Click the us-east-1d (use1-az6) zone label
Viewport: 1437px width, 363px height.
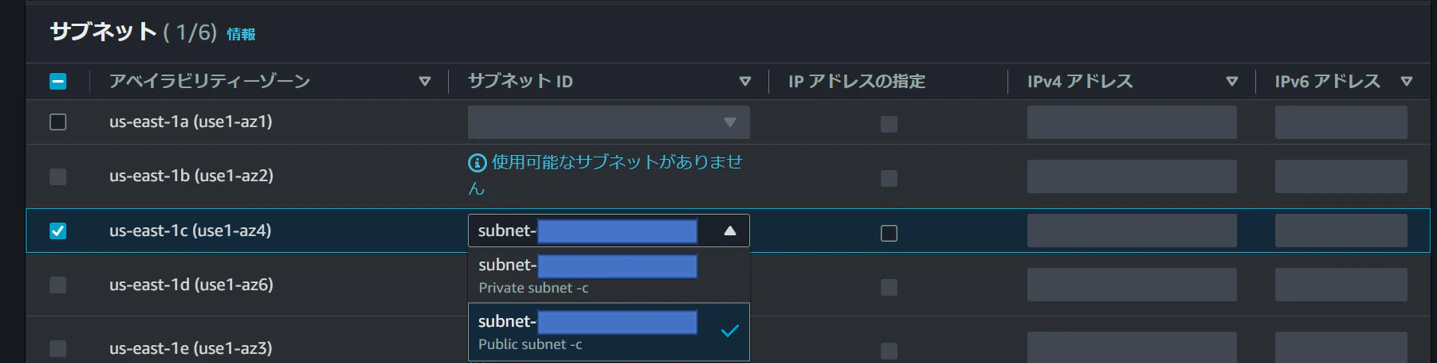coord(191,285)
